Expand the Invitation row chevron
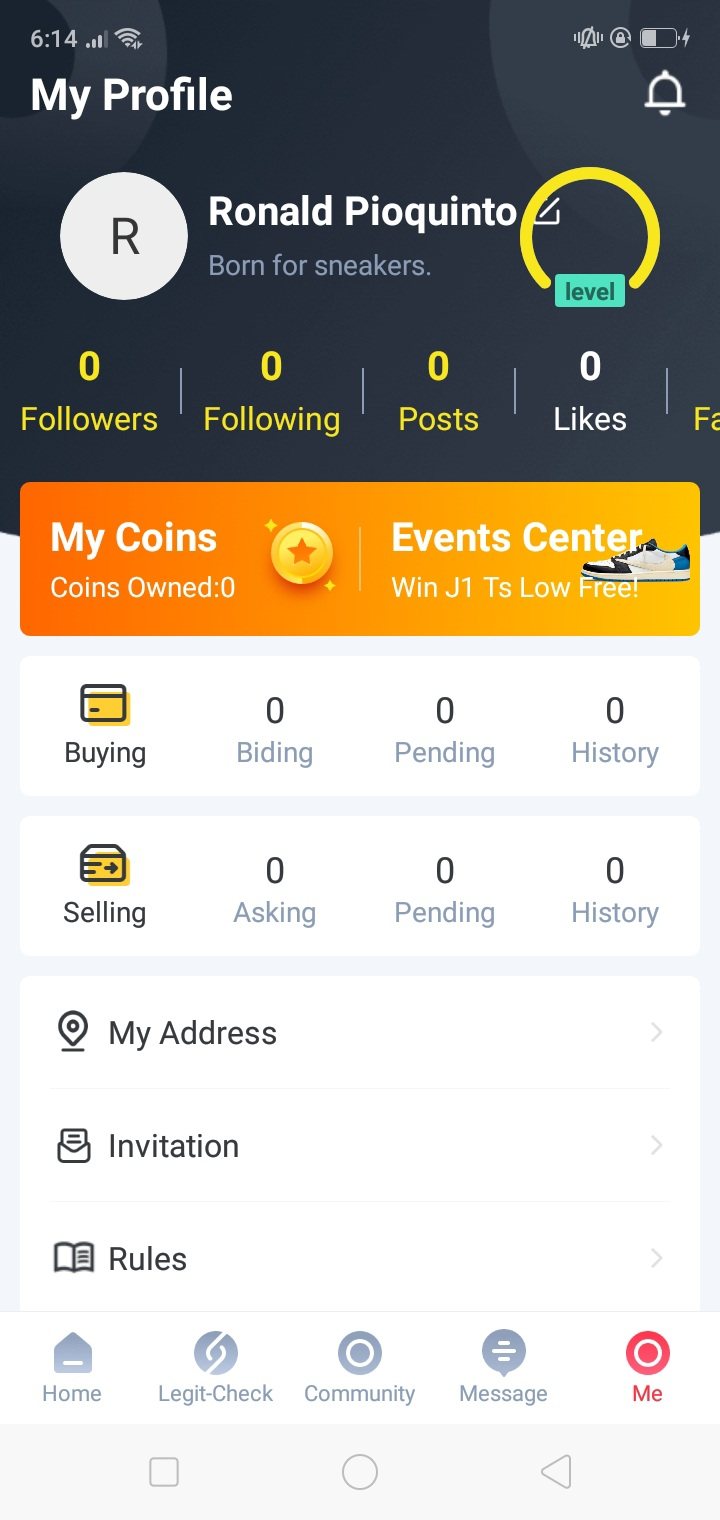The width and height of the screenshot is (720, 1520). click(656, 1146)
